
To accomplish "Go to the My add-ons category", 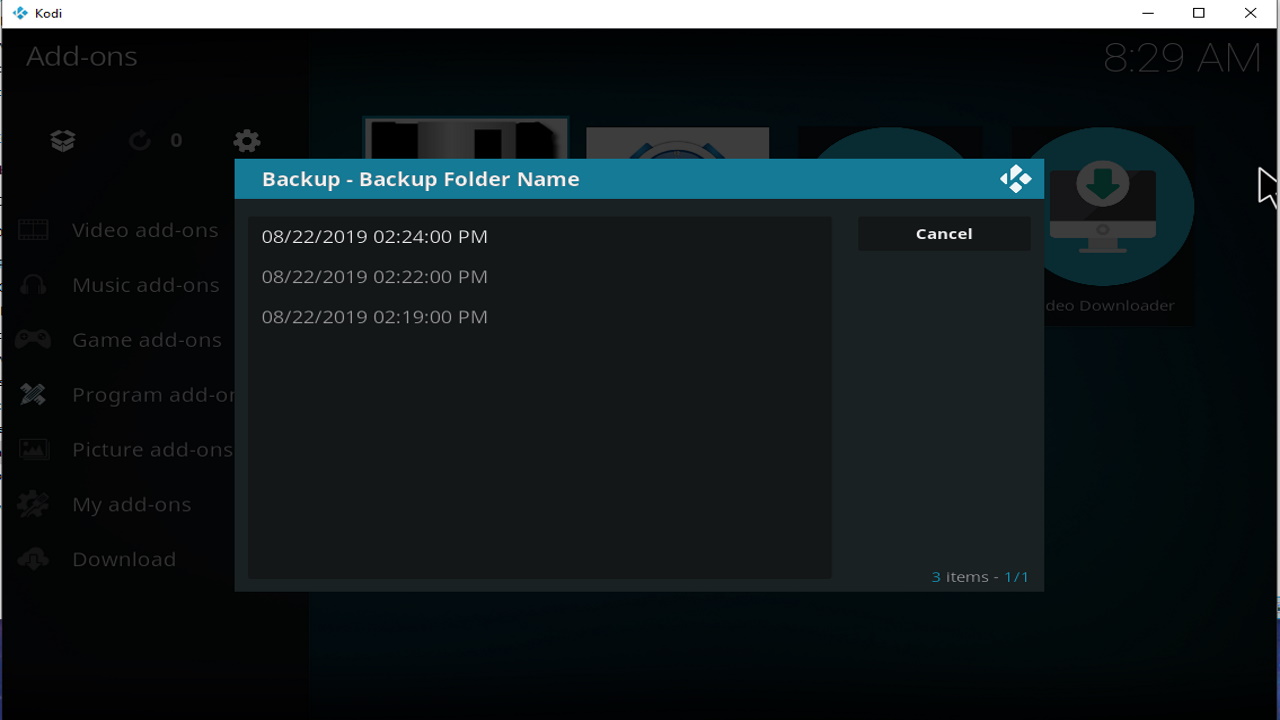I will tap(131, 505).
